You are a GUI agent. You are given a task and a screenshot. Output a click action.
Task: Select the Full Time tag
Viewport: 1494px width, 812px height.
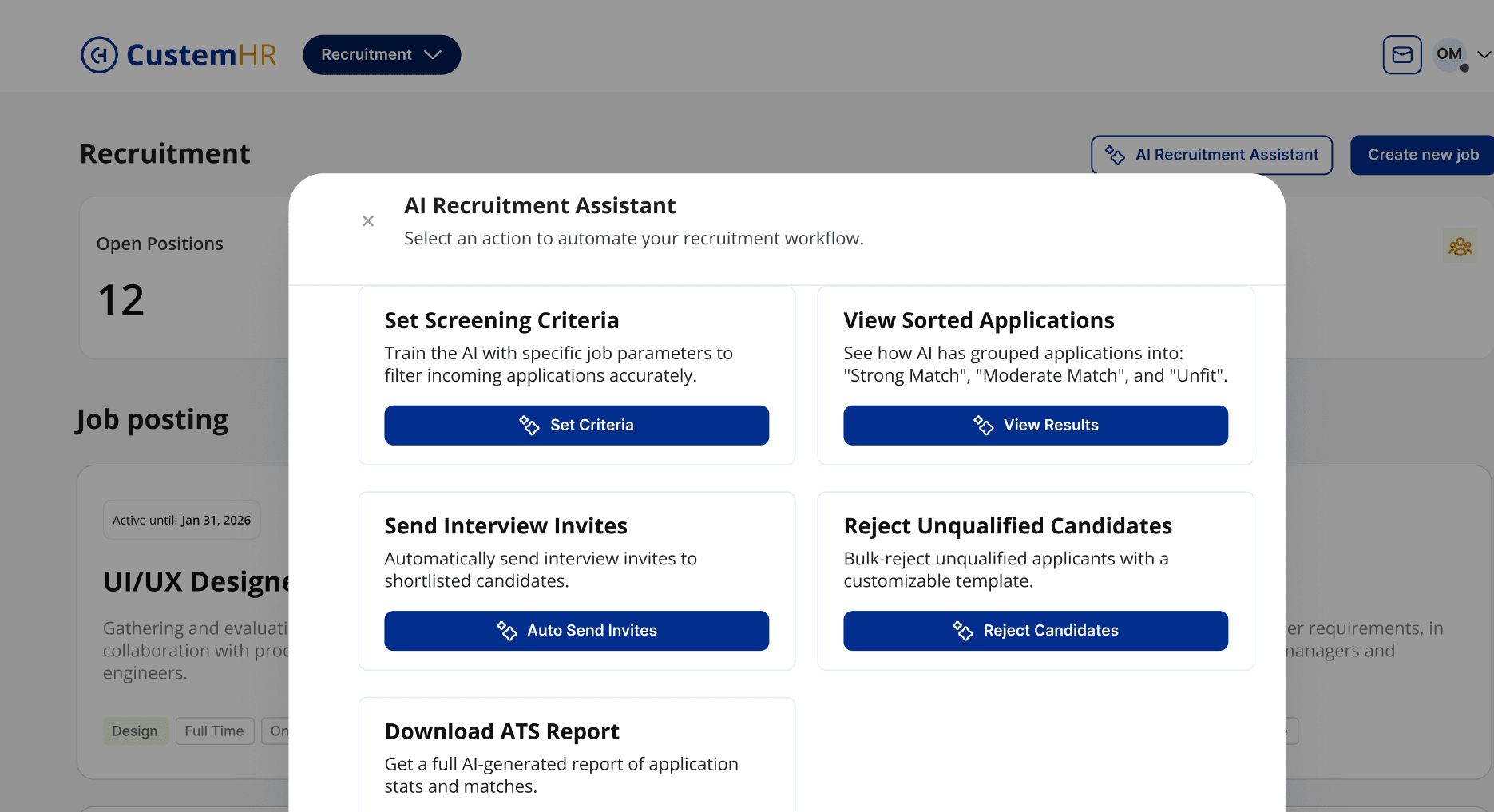point(214,731)
